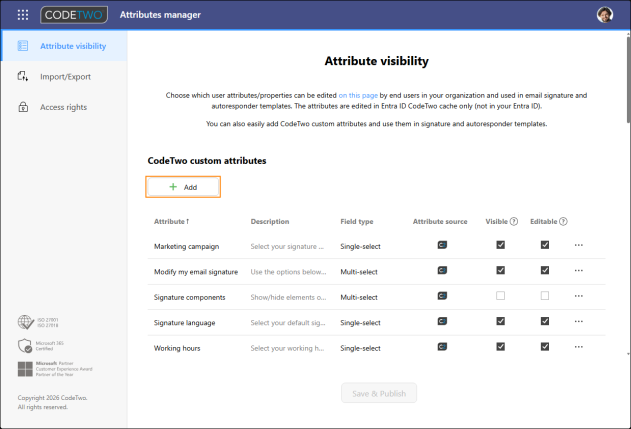Select the Attribute visibility menu item

64,46
